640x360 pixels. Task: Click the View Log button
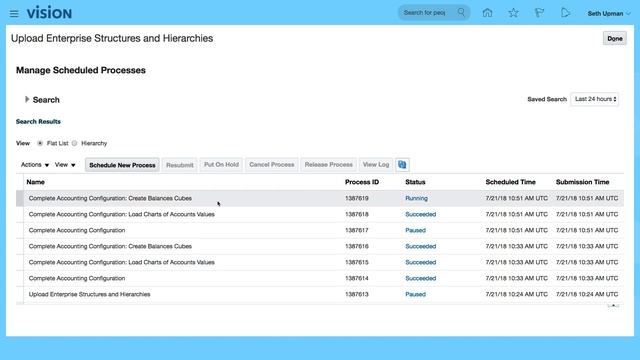pos(376,164)
